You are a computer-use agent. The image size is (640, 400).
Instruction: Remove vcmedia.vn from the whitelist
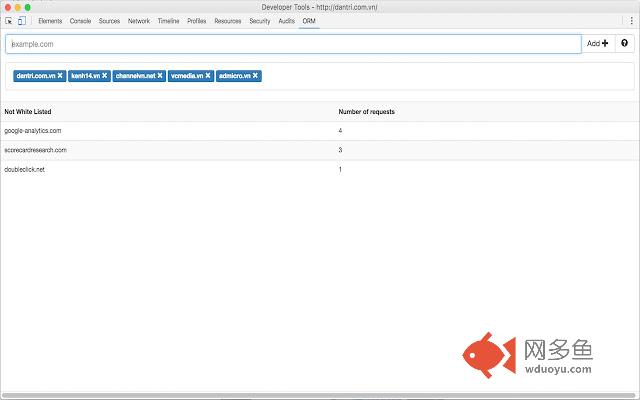click(208, 75)
